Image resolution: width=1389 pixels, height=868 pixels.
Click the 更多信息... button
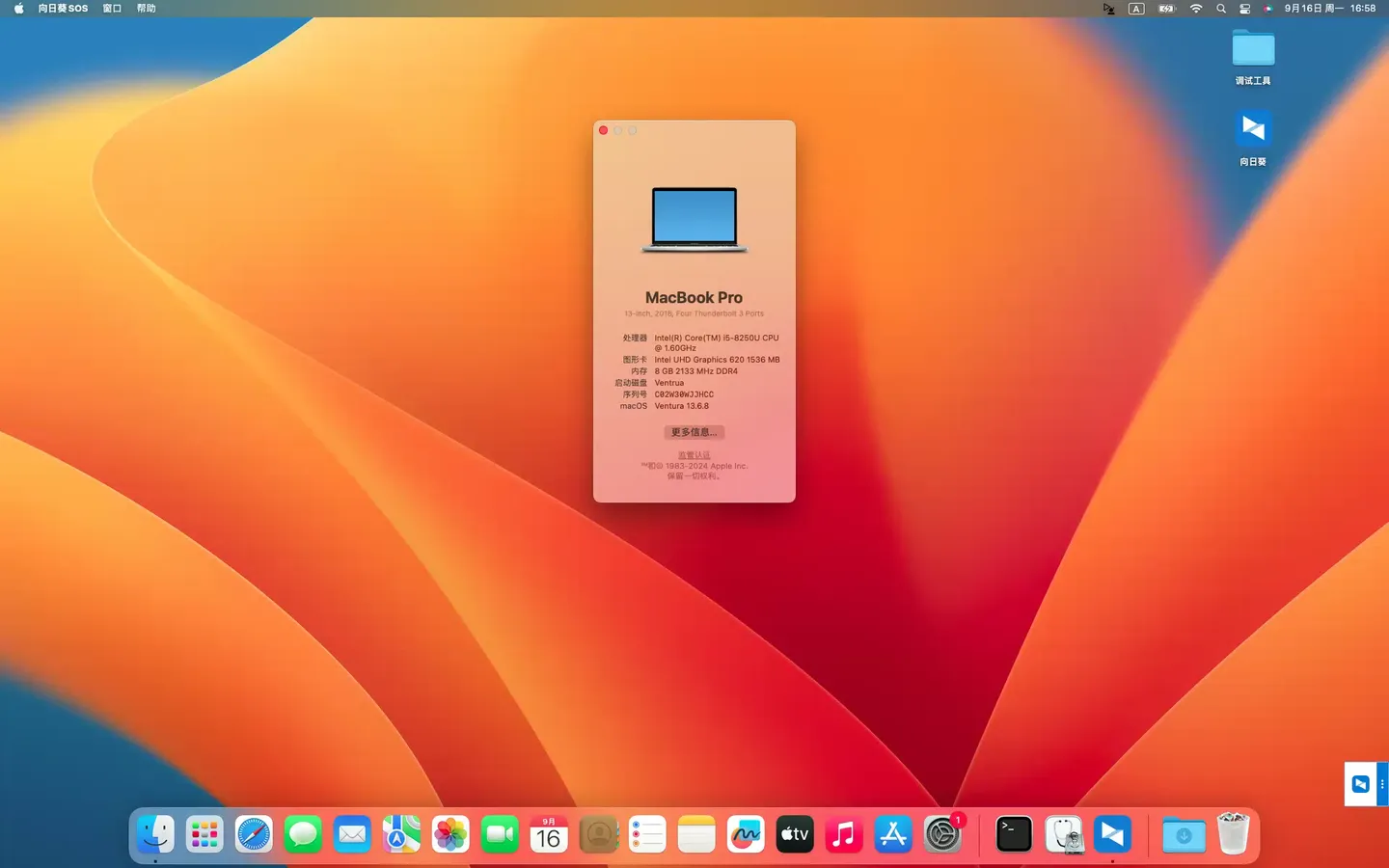tap(694, 432)
